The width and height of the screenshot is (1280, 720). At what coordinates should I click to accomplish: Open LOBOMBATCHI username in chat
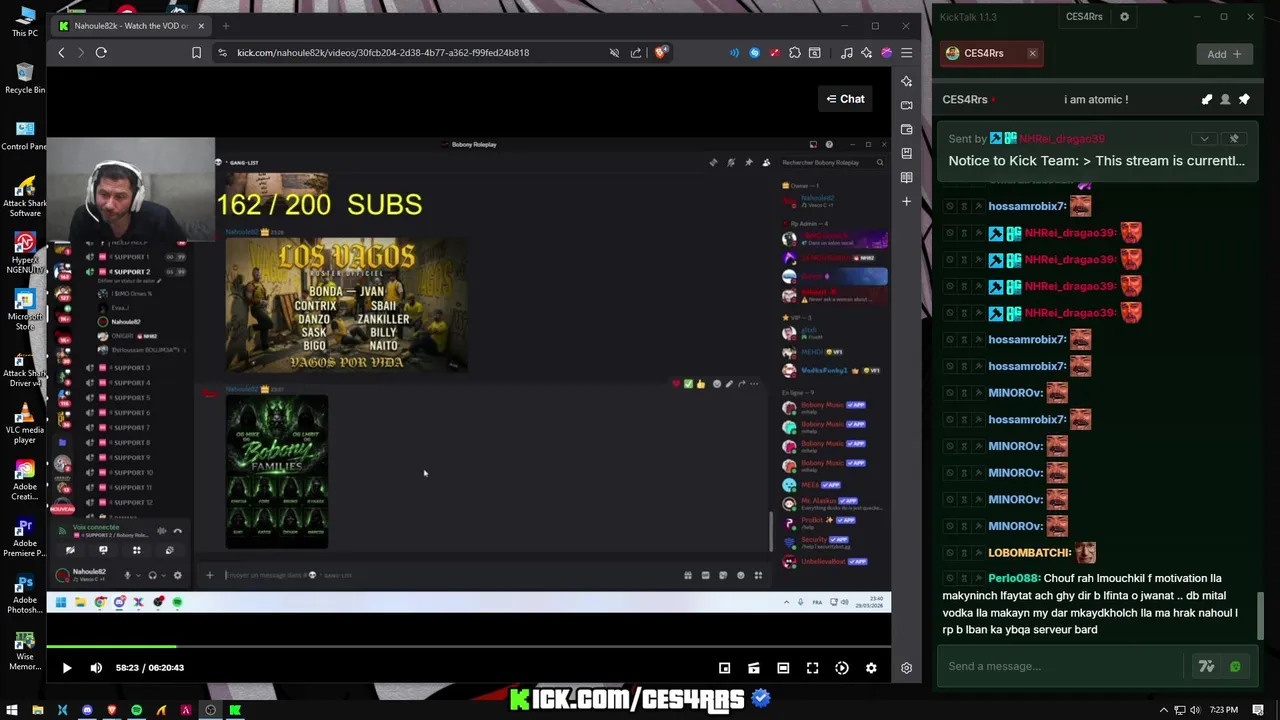tap(1030, 553)
